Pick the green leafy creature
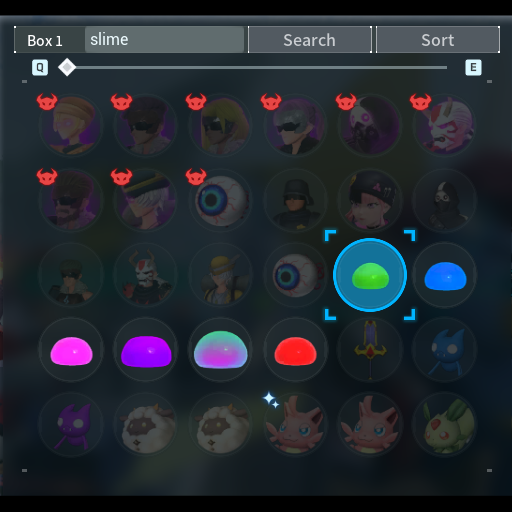 445,425
